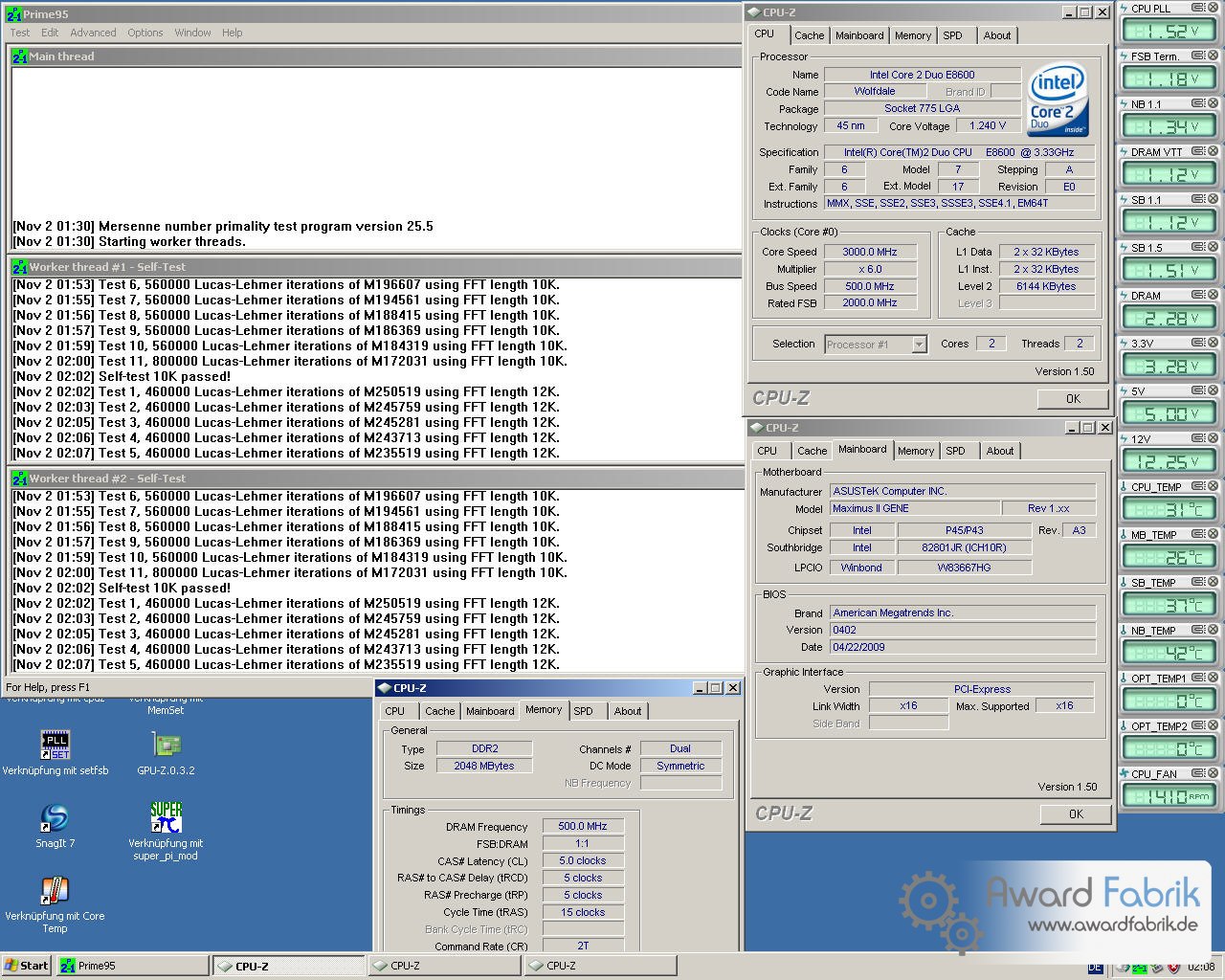Click the Worker thread #1 window icon
This screenshot has height=980, width=1225.
click(x=19, y=267)
